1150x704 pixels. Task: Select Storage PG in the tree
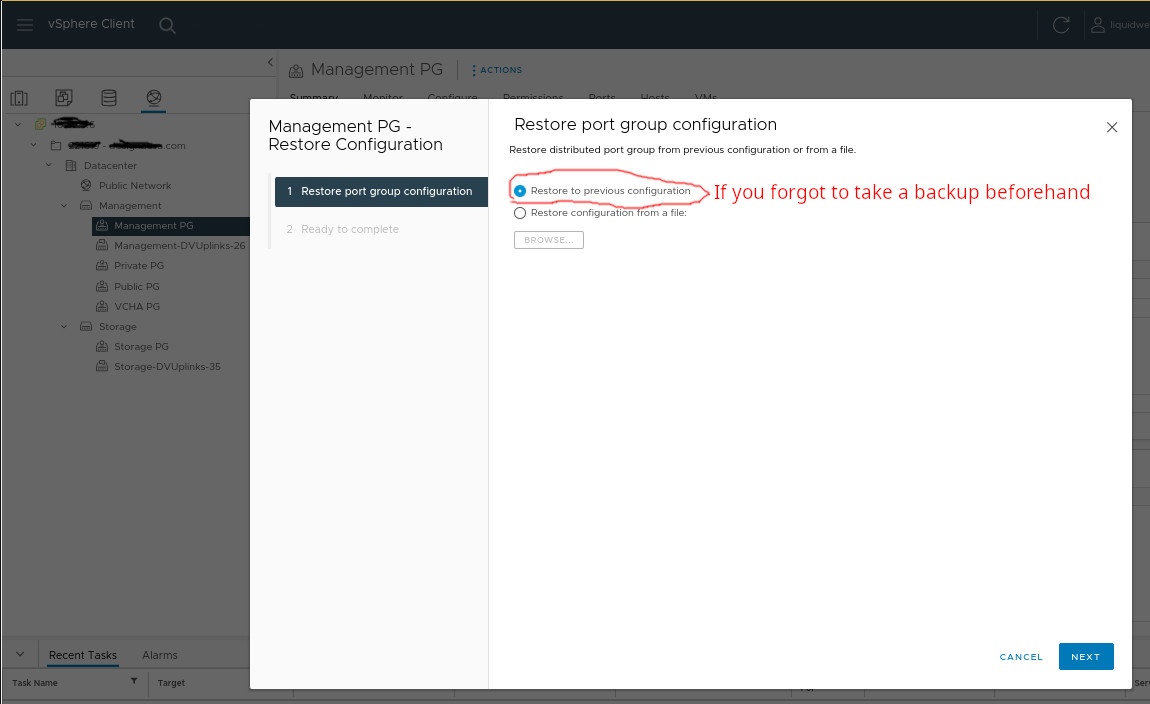point(141,347)
